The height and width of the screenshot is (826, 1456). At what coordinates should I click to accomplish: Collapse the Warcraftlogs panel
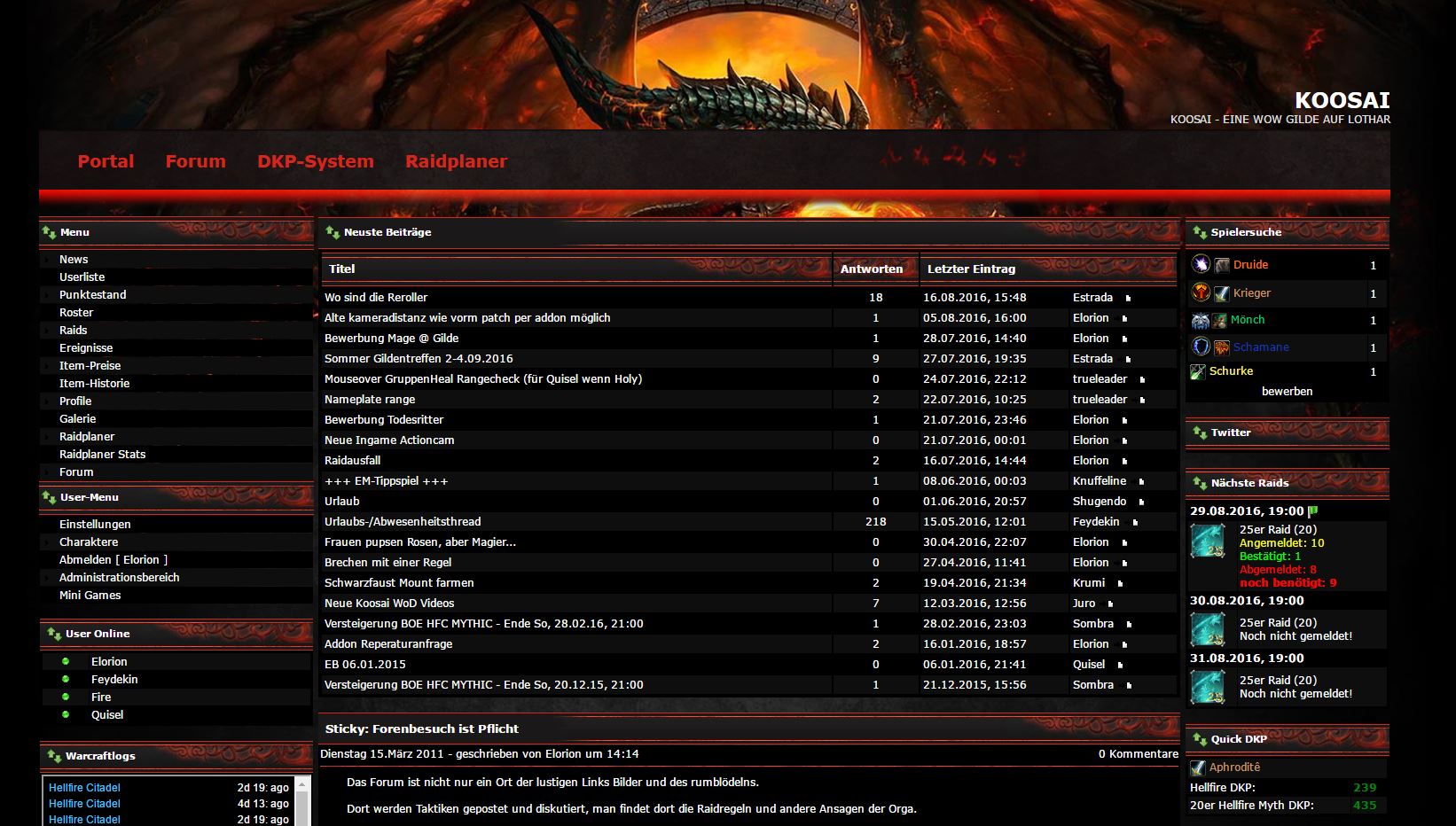[x=52, y=756]
